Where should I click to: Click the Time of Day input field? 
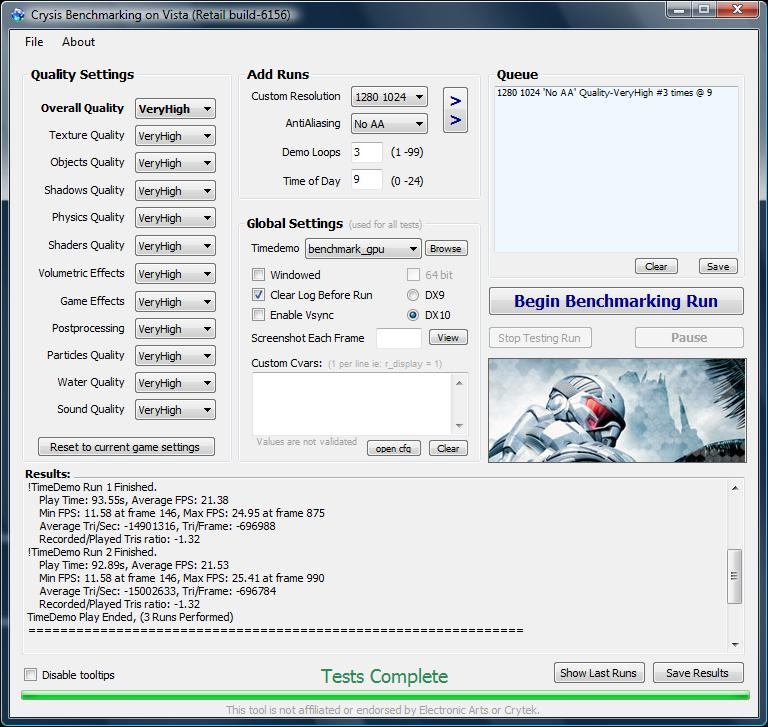(x=367, y=180)
